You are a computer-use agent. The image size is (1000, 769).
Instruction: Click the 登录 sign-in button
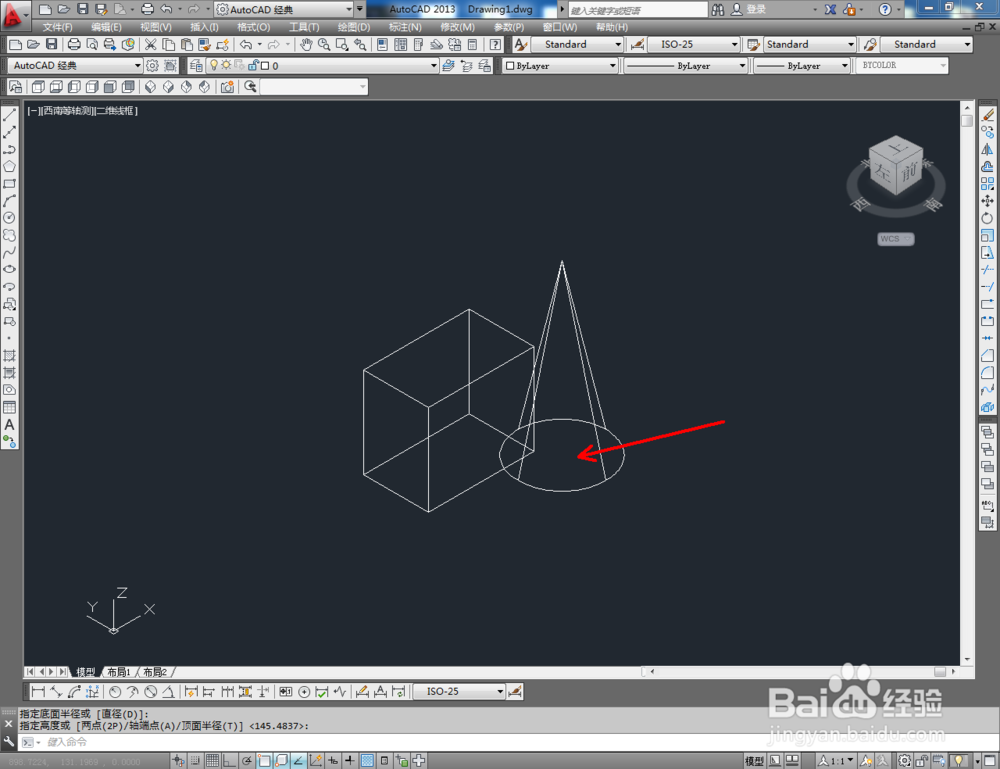click(x=749, y=10)
